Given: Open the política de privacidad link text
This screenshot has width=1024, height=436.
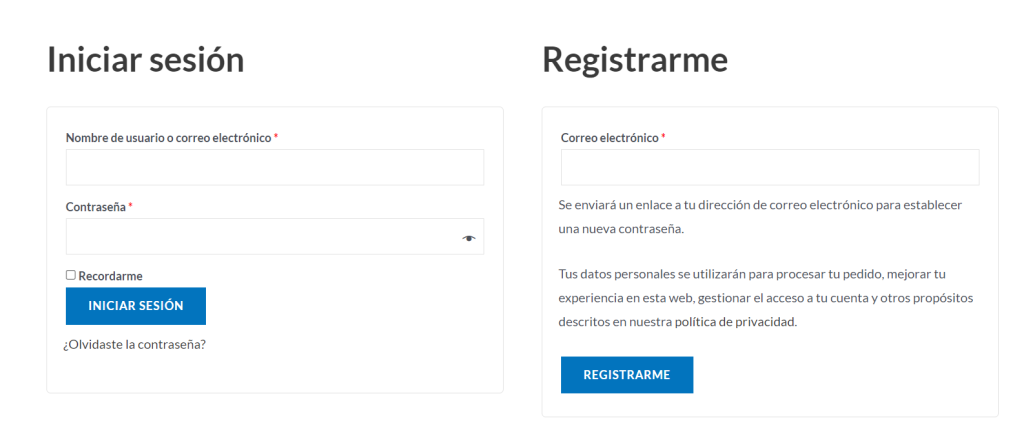Looking at the screenshot, I should coord(742,322).
